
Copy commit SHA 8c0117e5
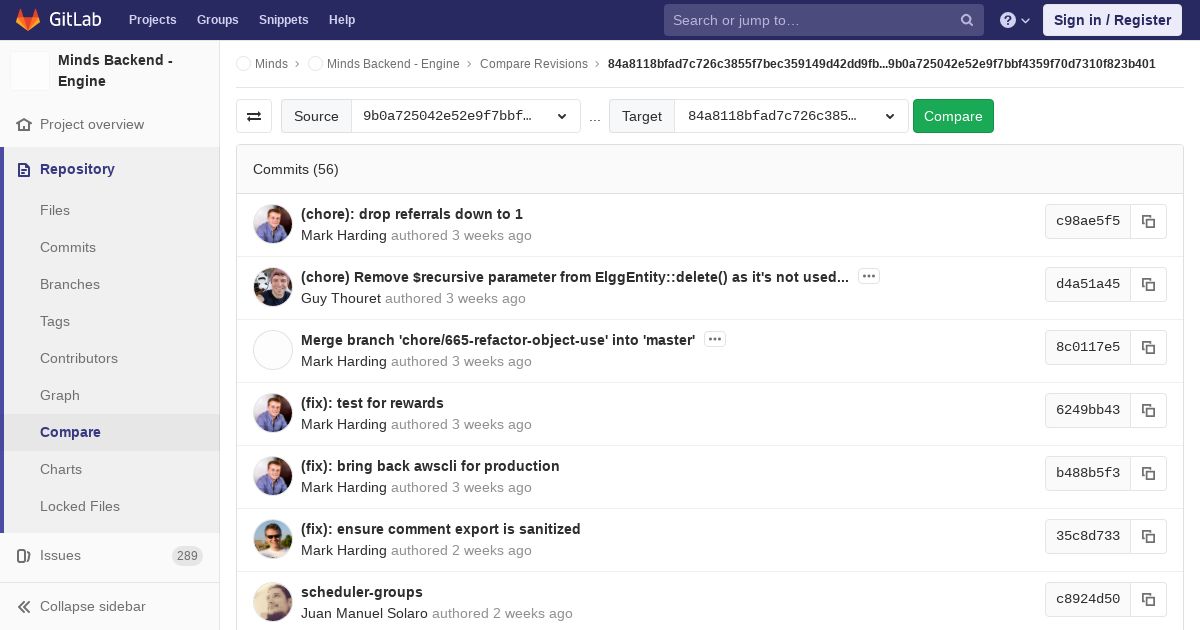(x=1148, y=347)
